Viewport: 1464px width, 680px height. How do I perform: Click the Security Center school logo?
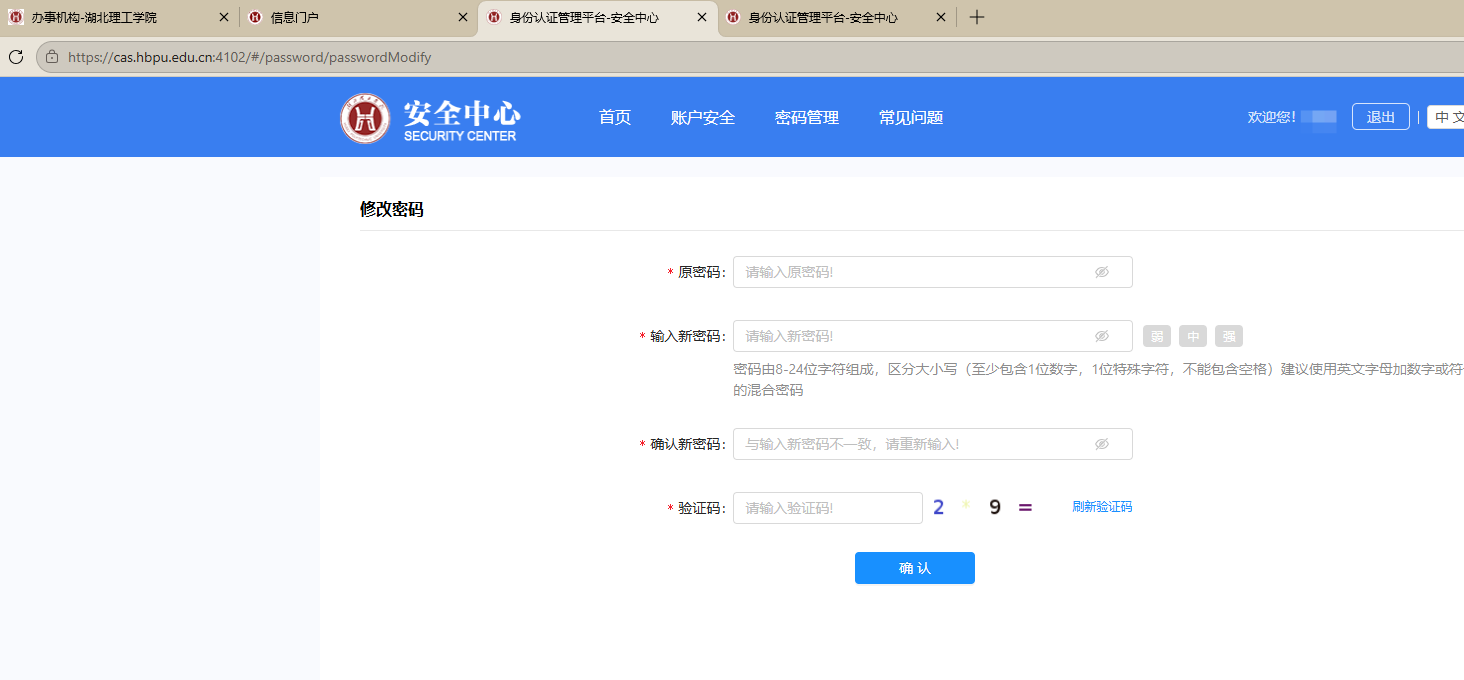[365, 118]
